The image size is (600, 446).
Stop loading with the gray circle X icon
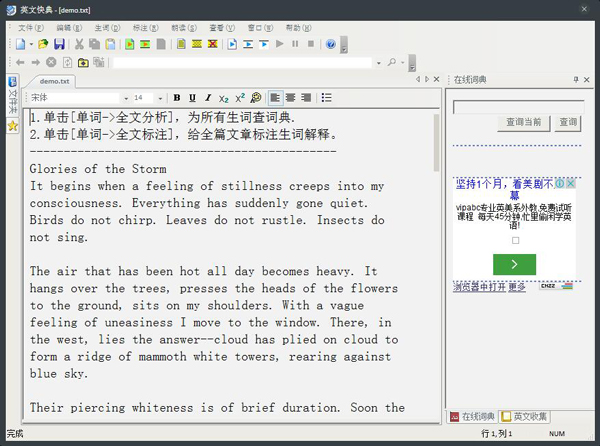pyautogui.click(x=51, y=62)
